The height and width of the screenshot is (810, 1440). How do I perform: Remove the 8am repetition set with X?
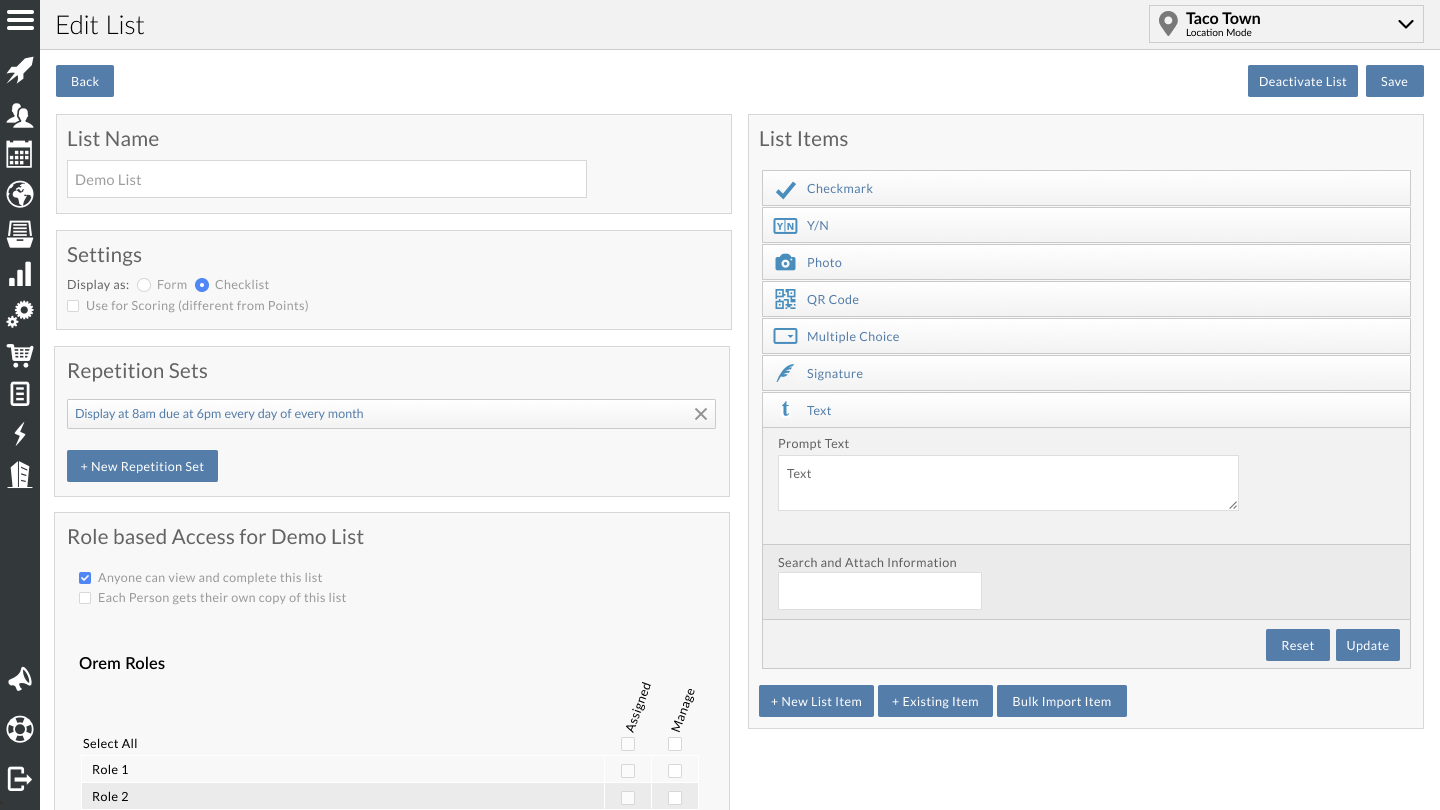tap(701, 414)
